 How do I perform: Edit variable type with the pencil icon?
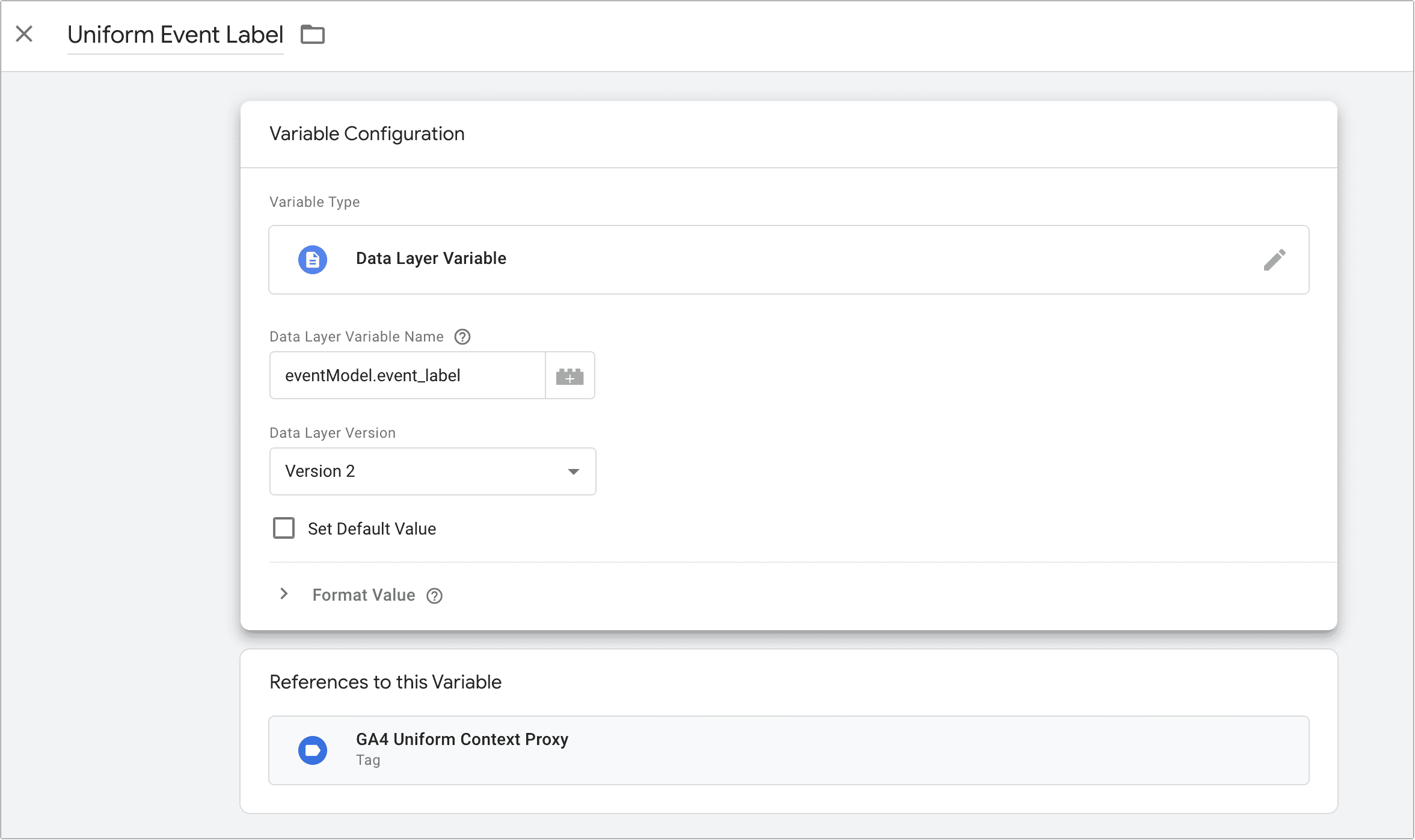[1274, 260]
